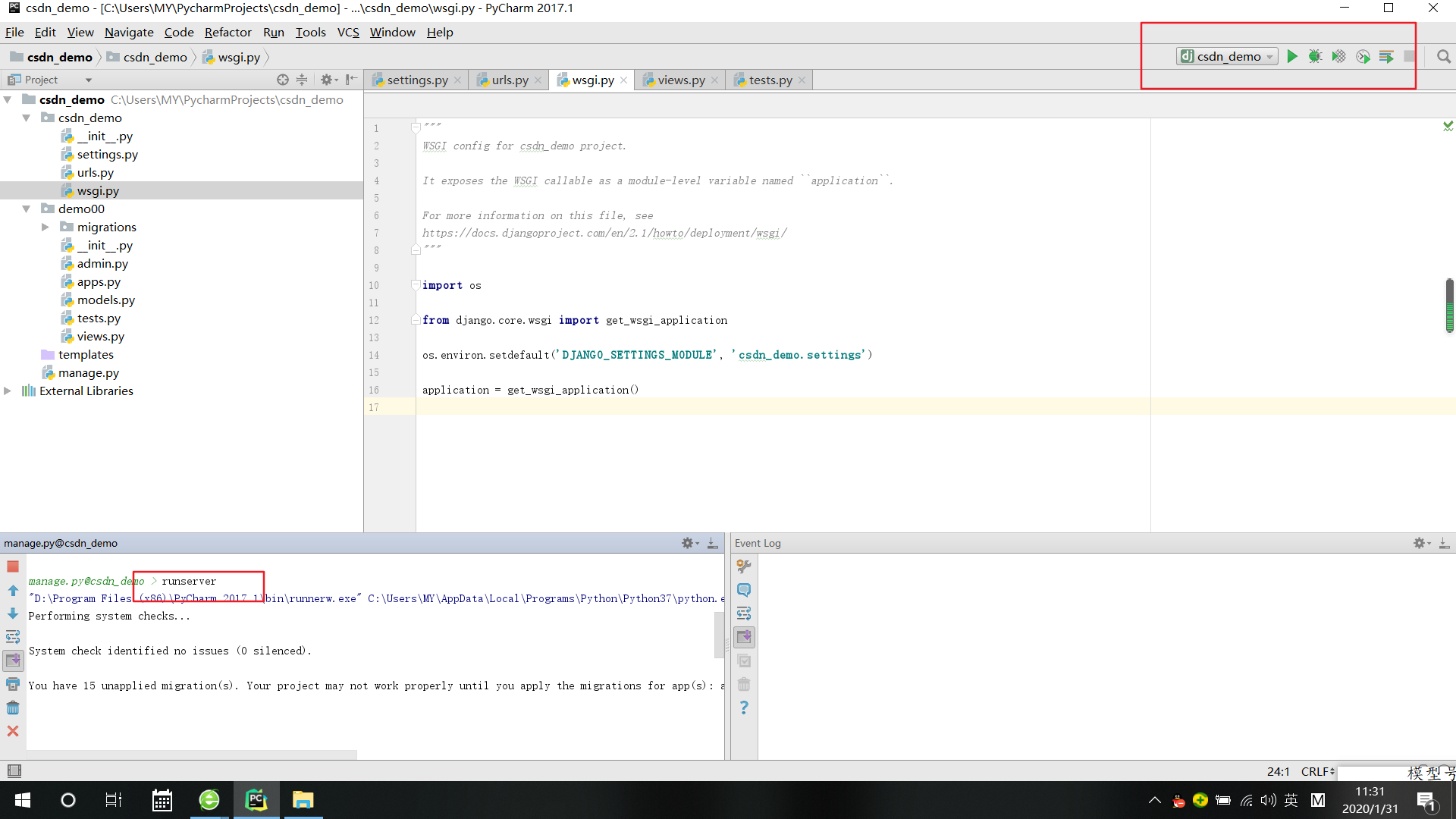
Task: Switch to the views.py tab
Action: point(680,80)
